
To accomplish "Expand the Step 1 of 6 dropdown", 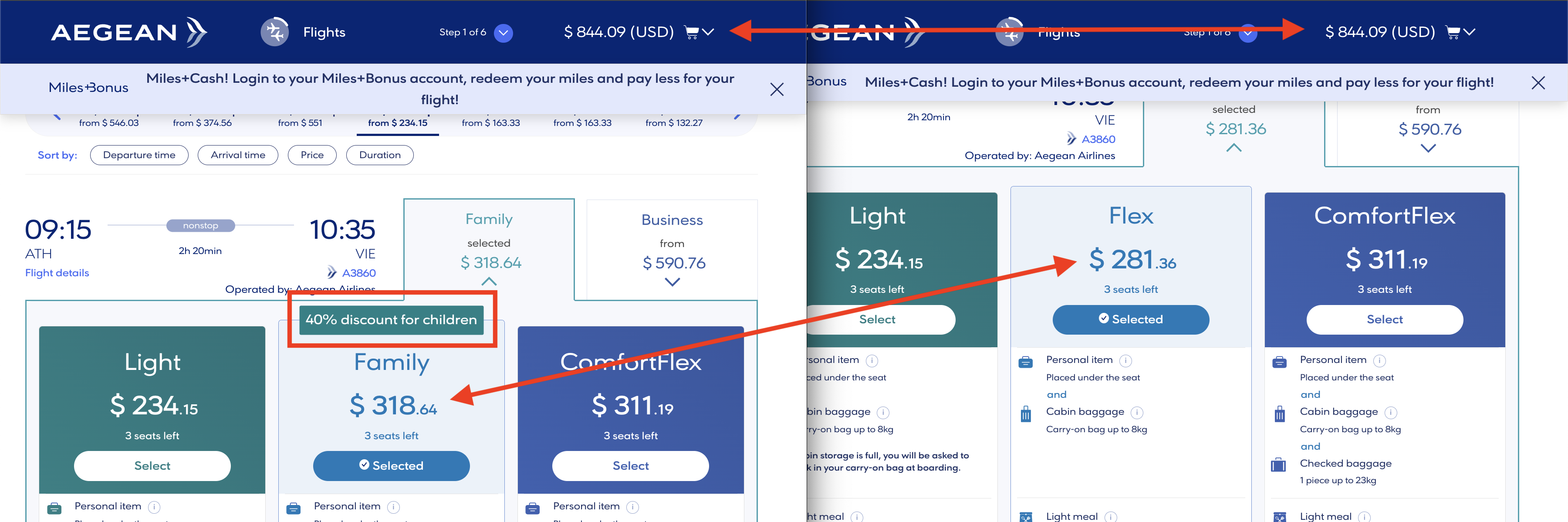I will pyautogui.click(x=504, y=33).
